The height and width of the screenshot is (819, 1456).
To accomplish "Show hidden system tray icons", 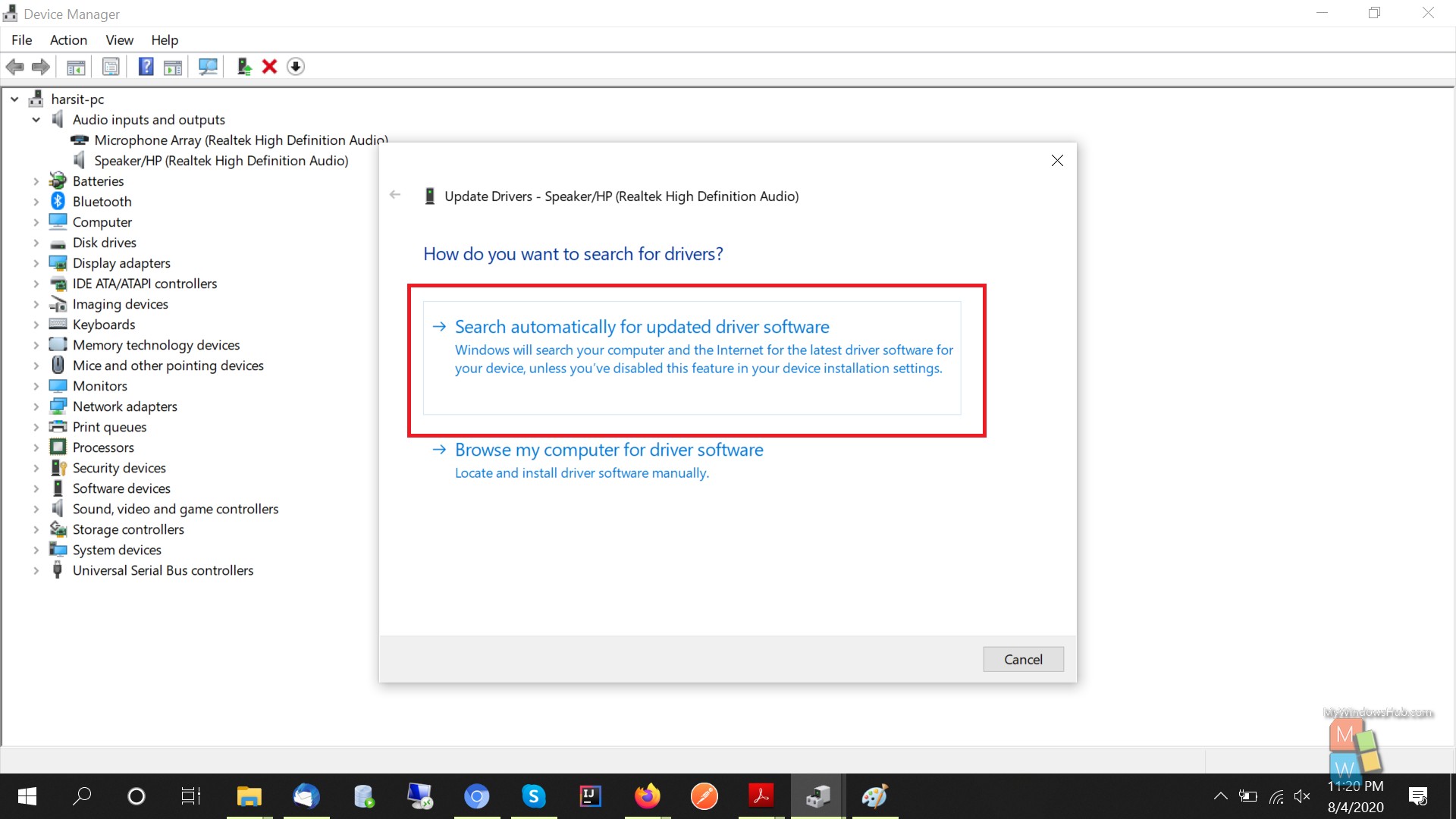I will tap(1220, 796).
